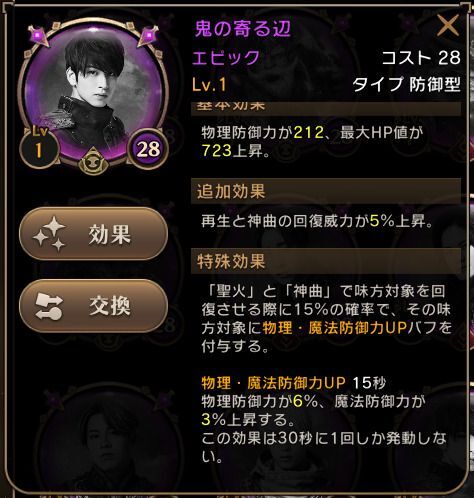The width and height of the screenshot is (474, 498).
Task: Open the orange 物理・魔法防御力UP link in description
Action: (x=334, y=328)
